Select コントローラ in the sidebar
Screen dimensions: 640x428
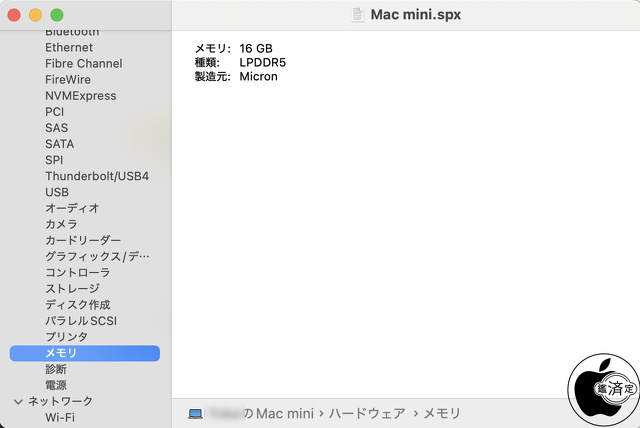tap(78, 273)
